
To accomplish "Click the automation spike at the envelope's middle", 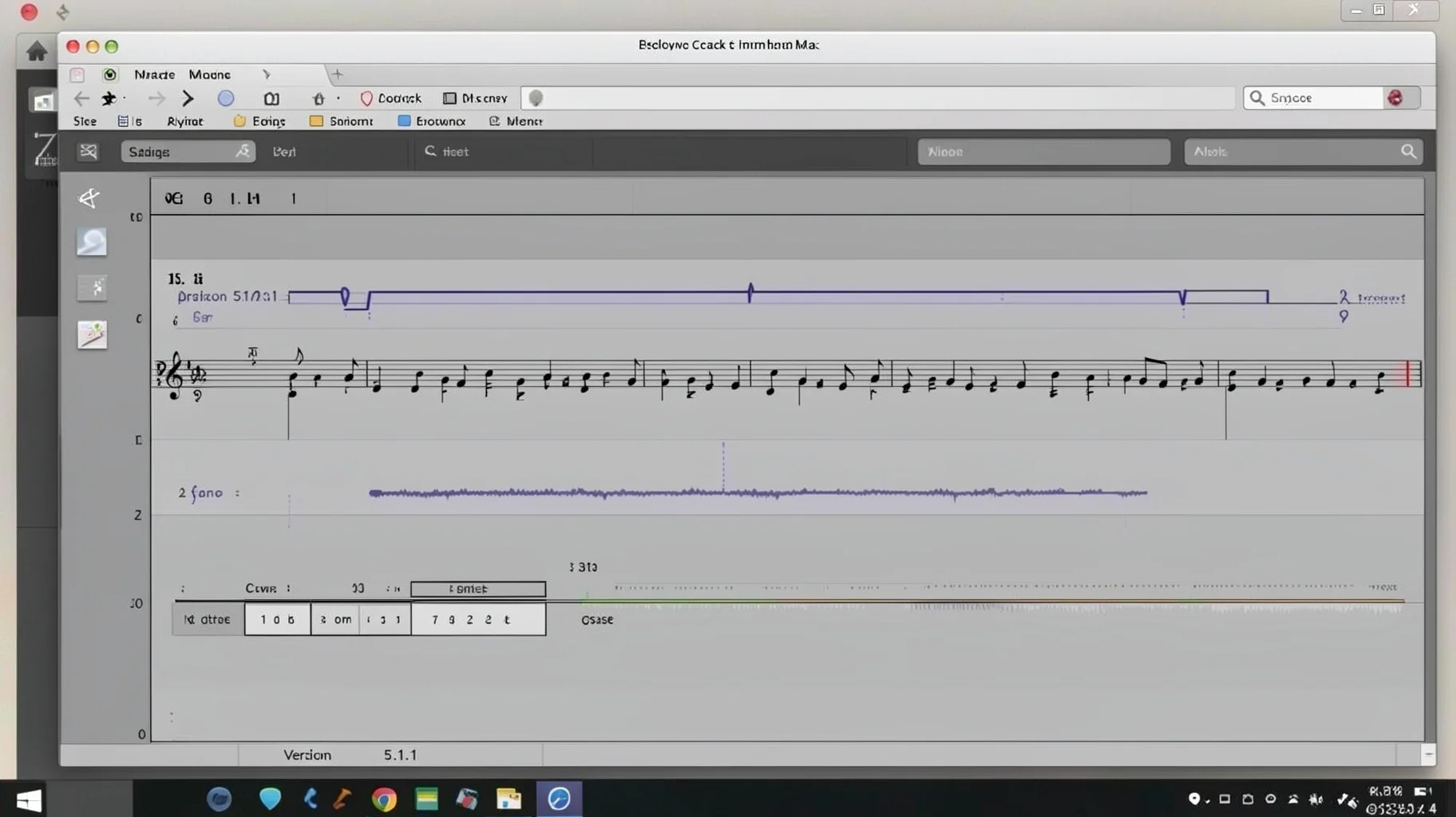I will tap(750, 293).
